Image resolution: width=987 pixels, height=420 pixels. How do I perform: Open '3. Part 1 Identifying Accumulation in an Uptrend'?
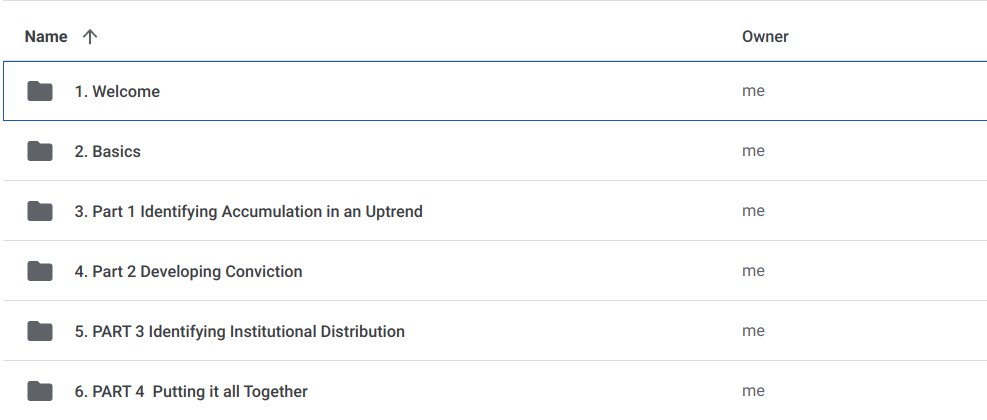(x=248, y=212)
